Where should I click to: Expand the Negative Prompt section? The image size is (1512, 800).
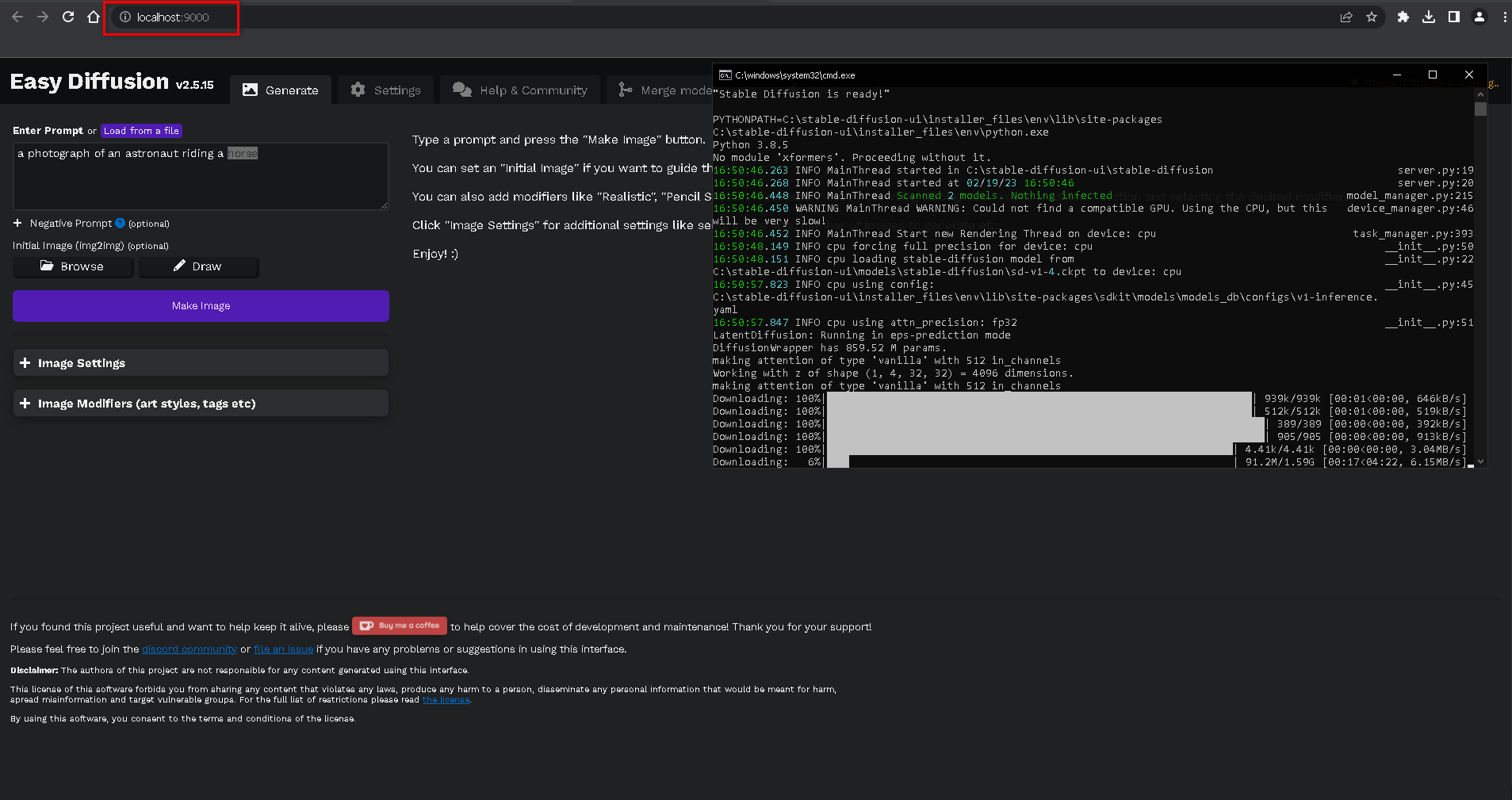click(x=91, y=224)
